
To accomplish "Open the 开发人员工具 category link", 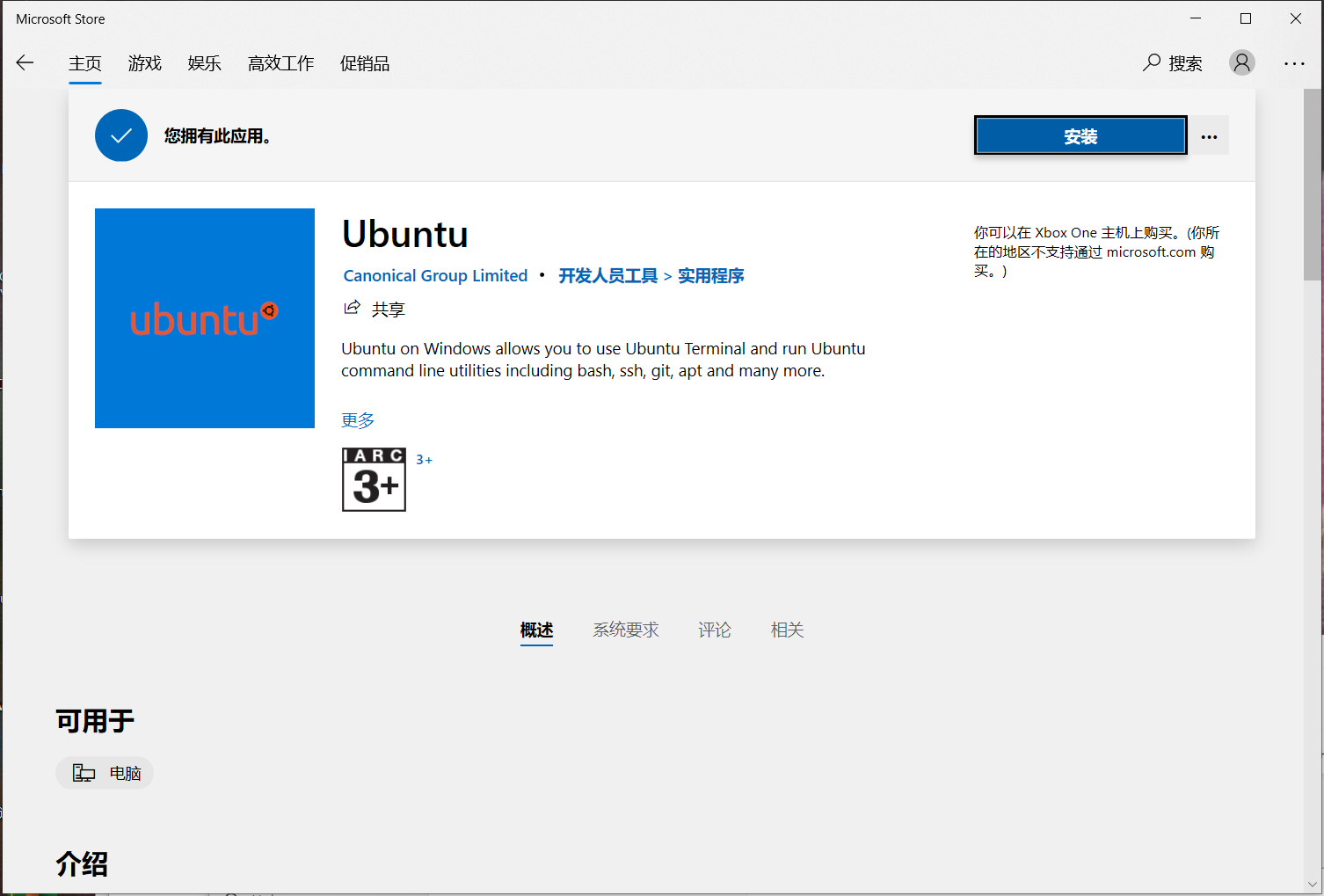I will pos(608,275).
